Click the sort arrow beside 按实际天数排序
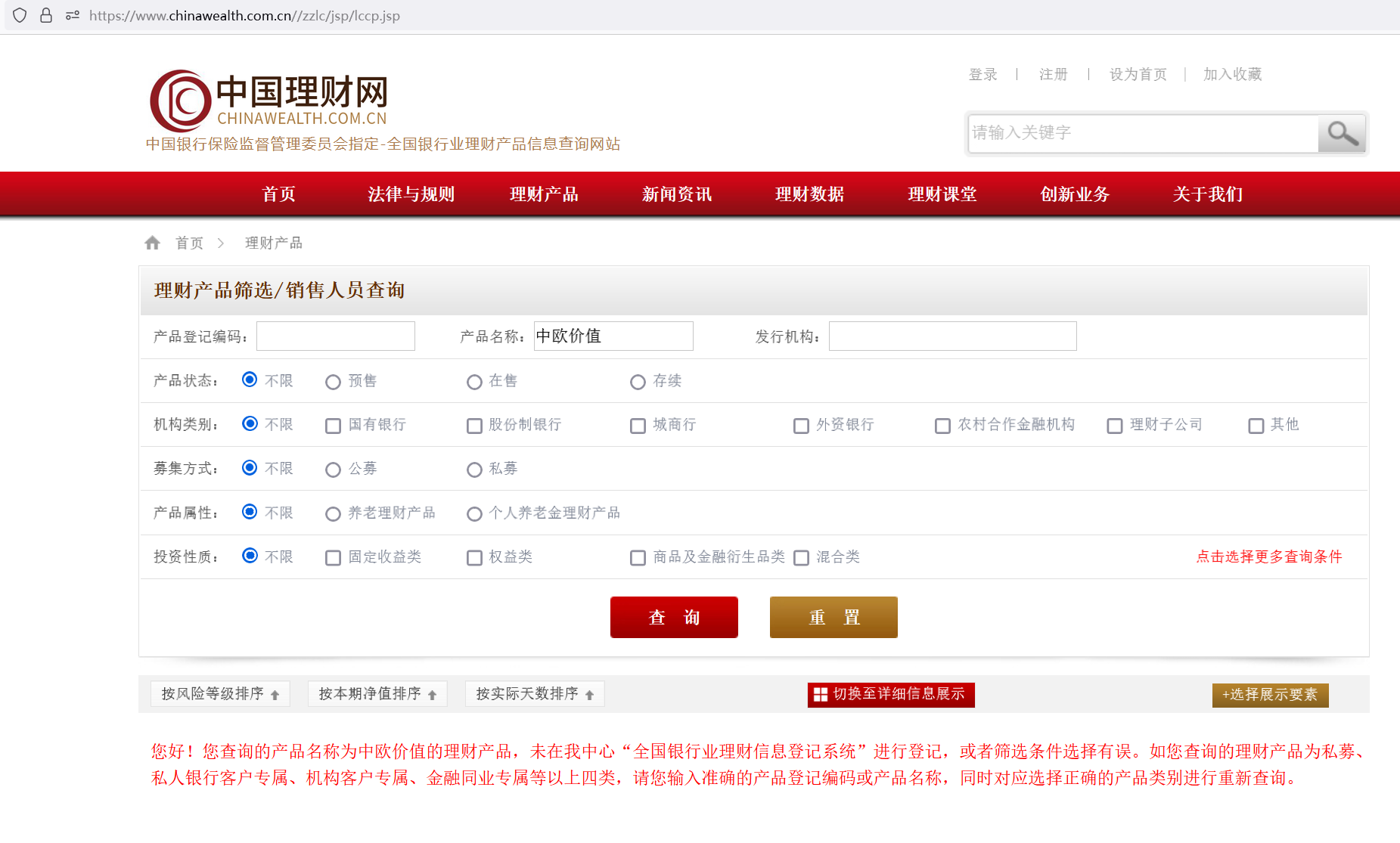 [x=590, y=695]
